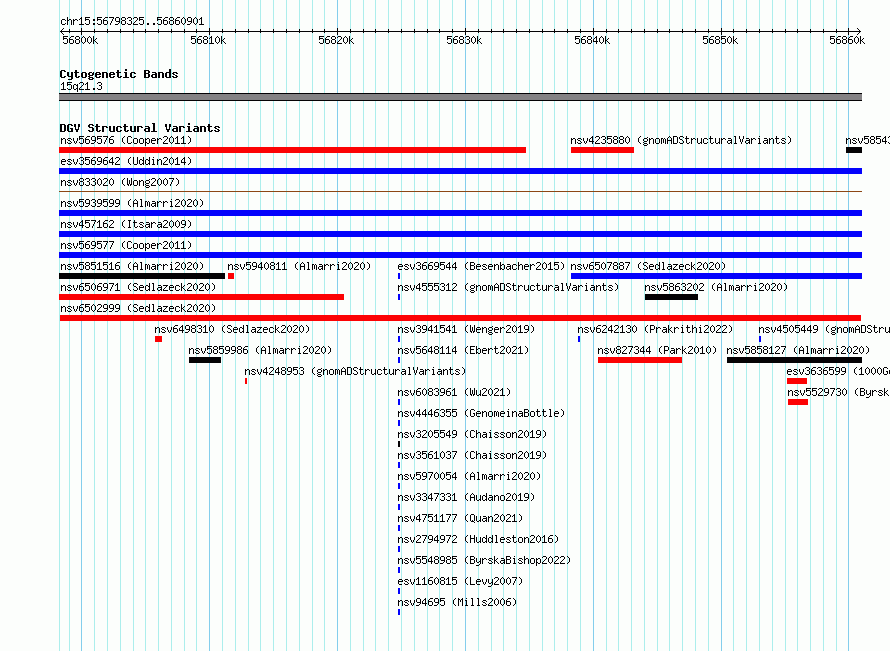Open the esv3569642 (Uddin2014) variant label
This screenshot has width=890, height=651.
pyautogui.click(x=126, y=161)
